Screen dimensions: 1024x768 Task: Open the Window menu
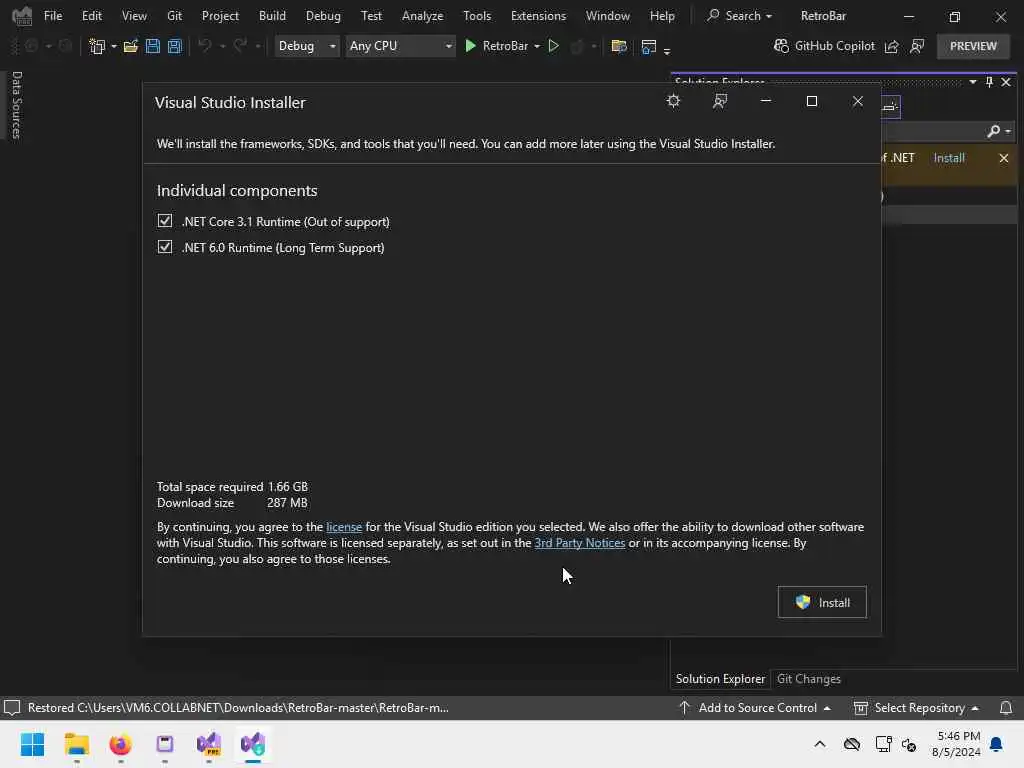click(607, 16)
